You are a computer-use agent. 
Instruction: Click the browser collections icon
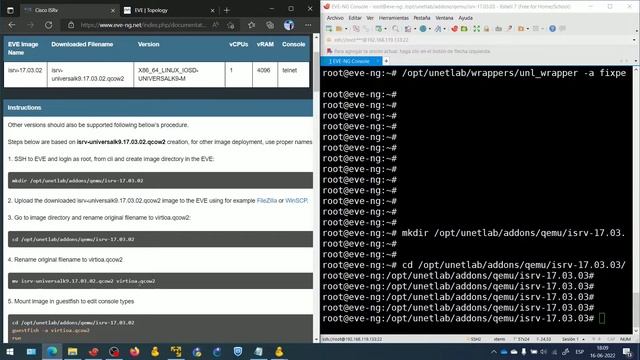(x=270, y=25)
